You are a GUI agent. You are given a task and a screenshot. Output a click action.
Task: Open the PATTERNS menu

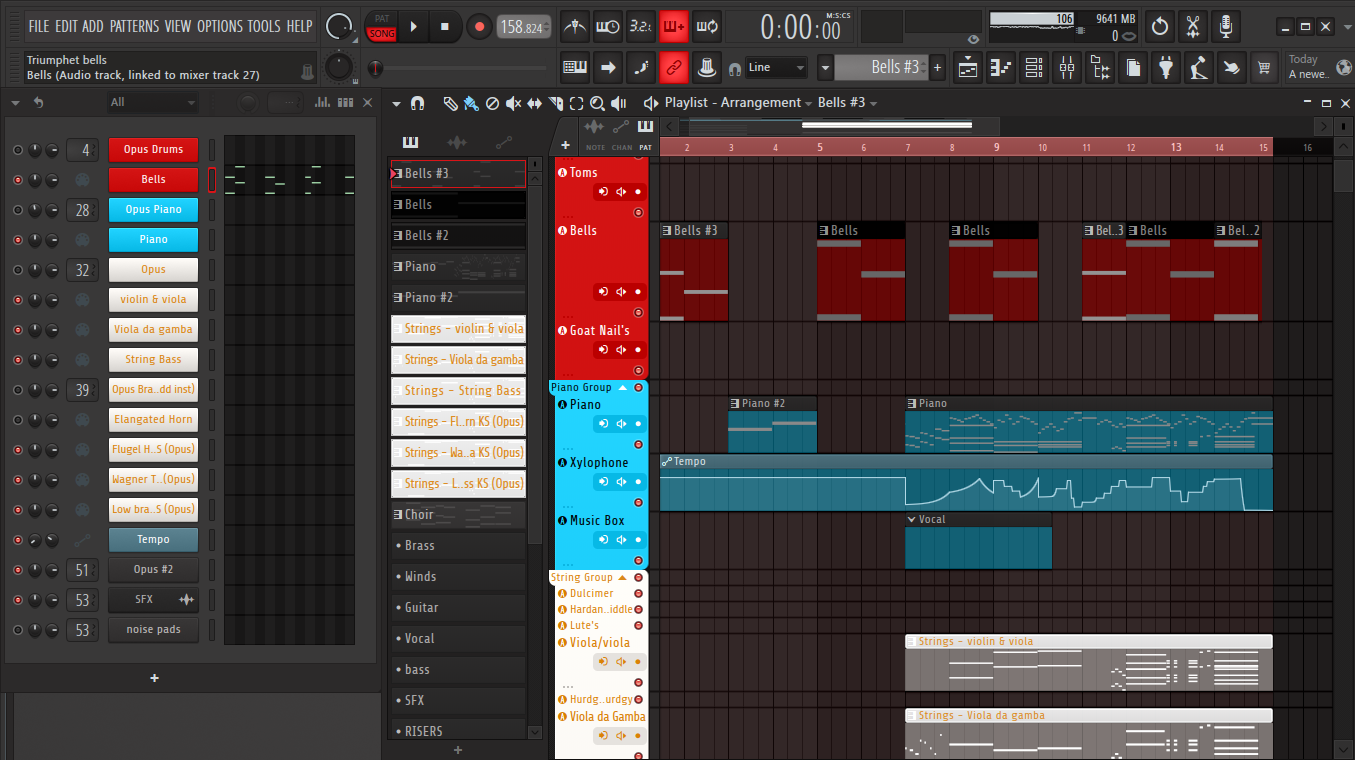pyautogui.click(x=135, y=26)
